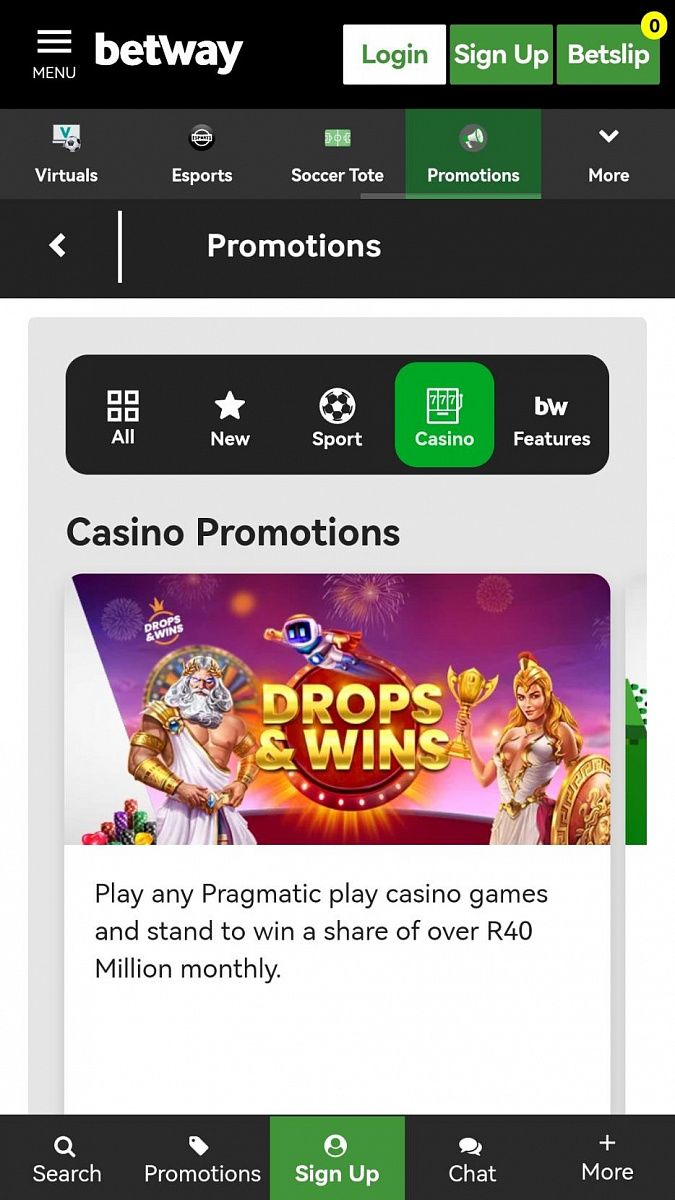Expand the top More chevron
This screenshot has width=675, height=1200.
point(608,154)
